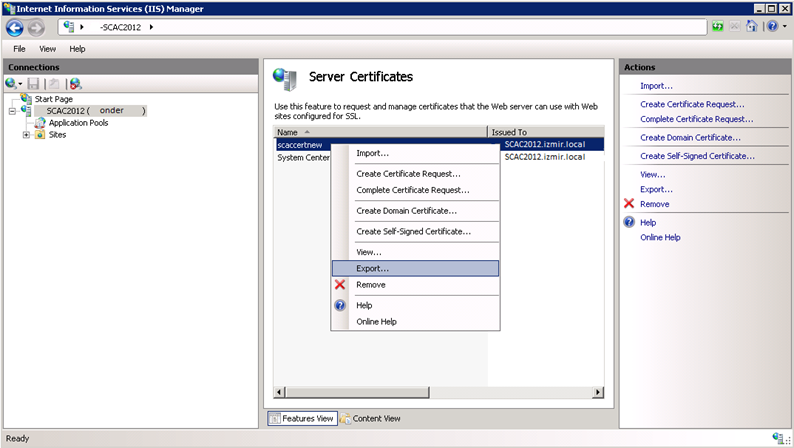Click the Content View tab icon
794x448 pixels.
345,419
